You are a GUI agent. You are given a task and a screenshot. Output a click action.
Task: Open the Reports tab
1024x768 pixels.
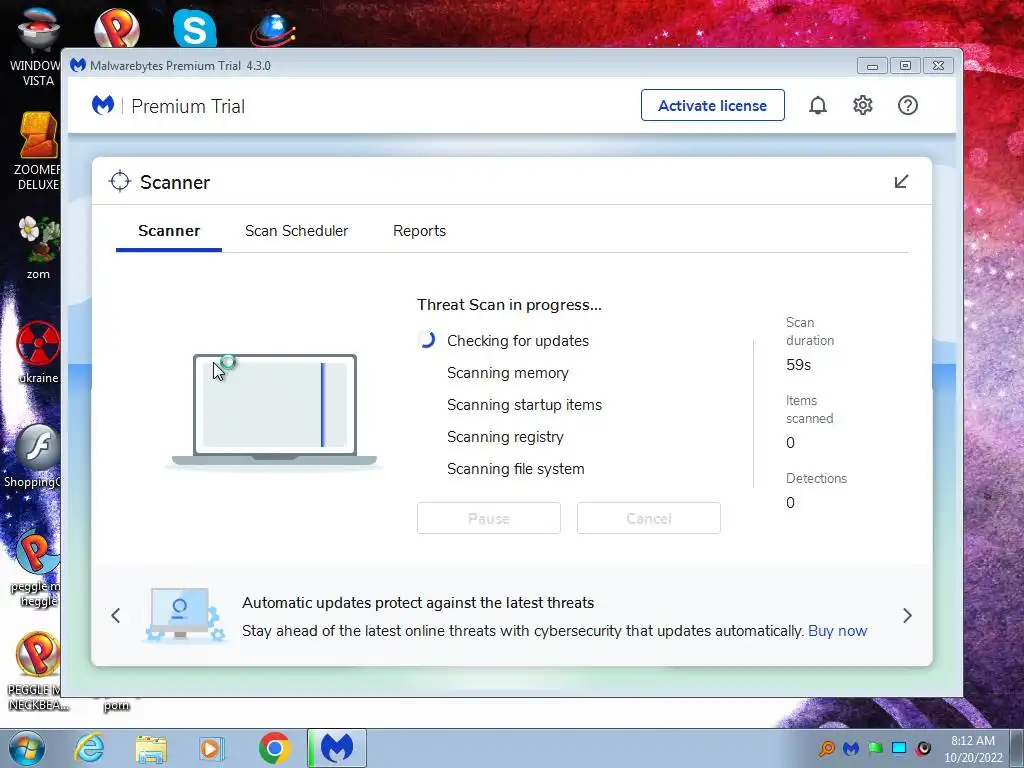tap(419, 231)
